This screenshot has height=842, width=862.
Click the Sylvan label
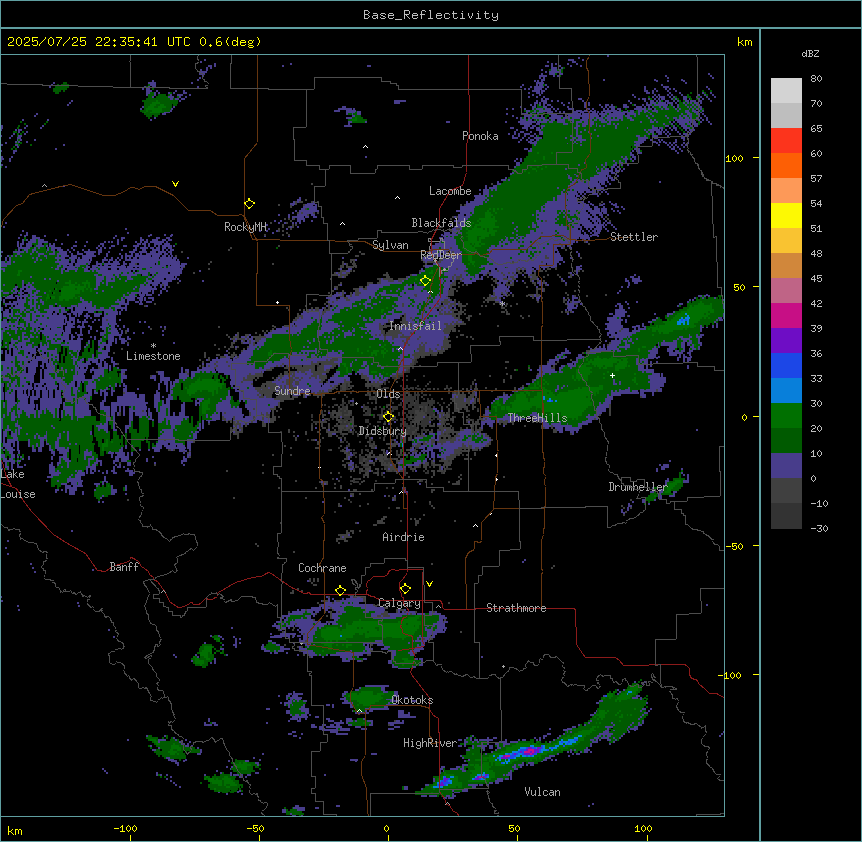coord(390,245)
